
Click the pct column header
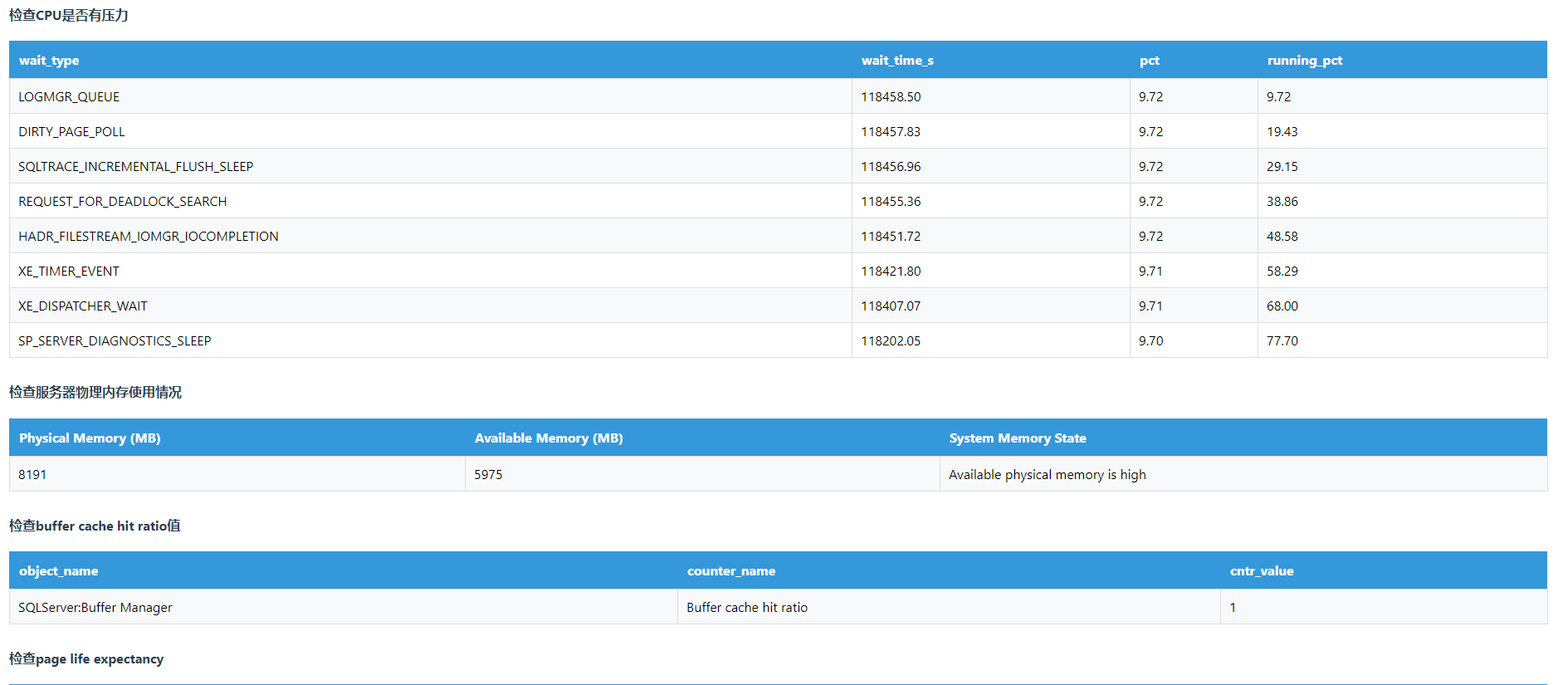(1194, 60)
